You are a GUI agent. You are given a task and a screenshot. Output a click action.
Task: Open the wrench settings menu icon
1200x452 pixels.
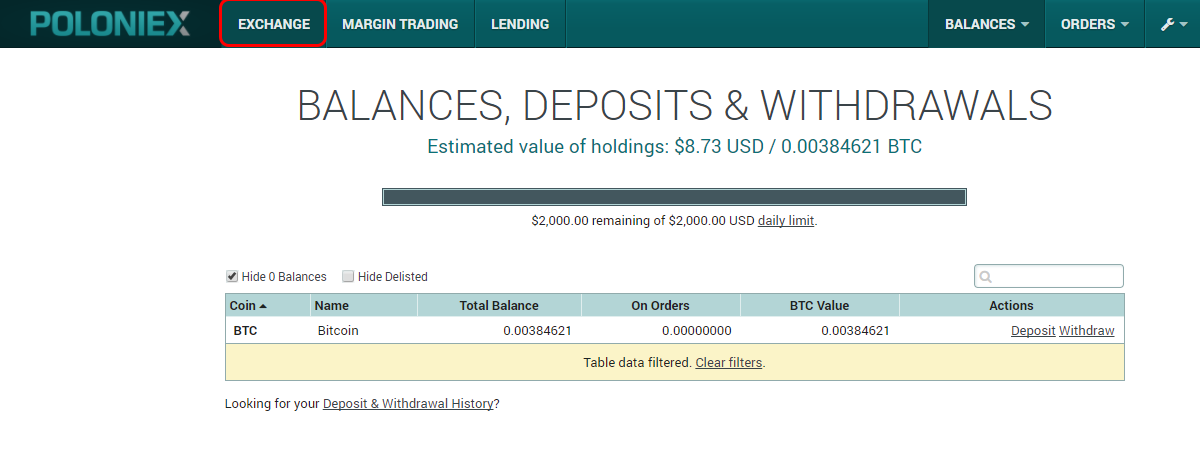tap(1172, 24)
